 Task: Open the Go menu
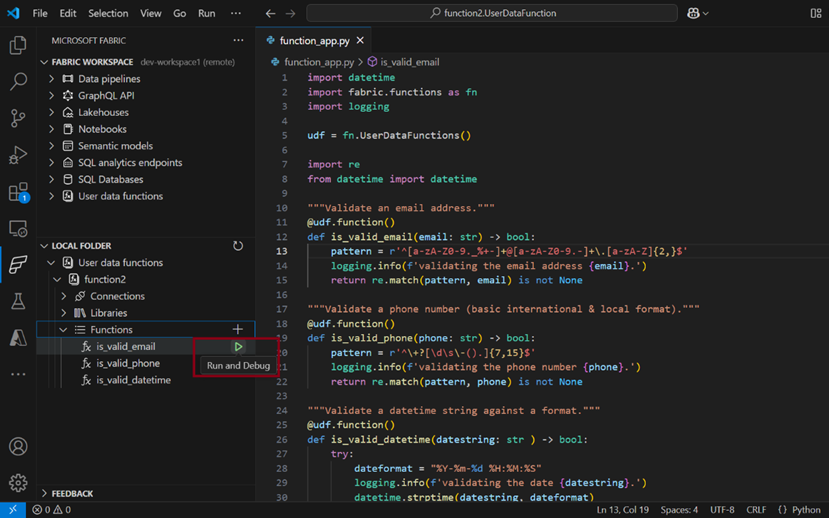pyautogui.click(x=180, y=13)
